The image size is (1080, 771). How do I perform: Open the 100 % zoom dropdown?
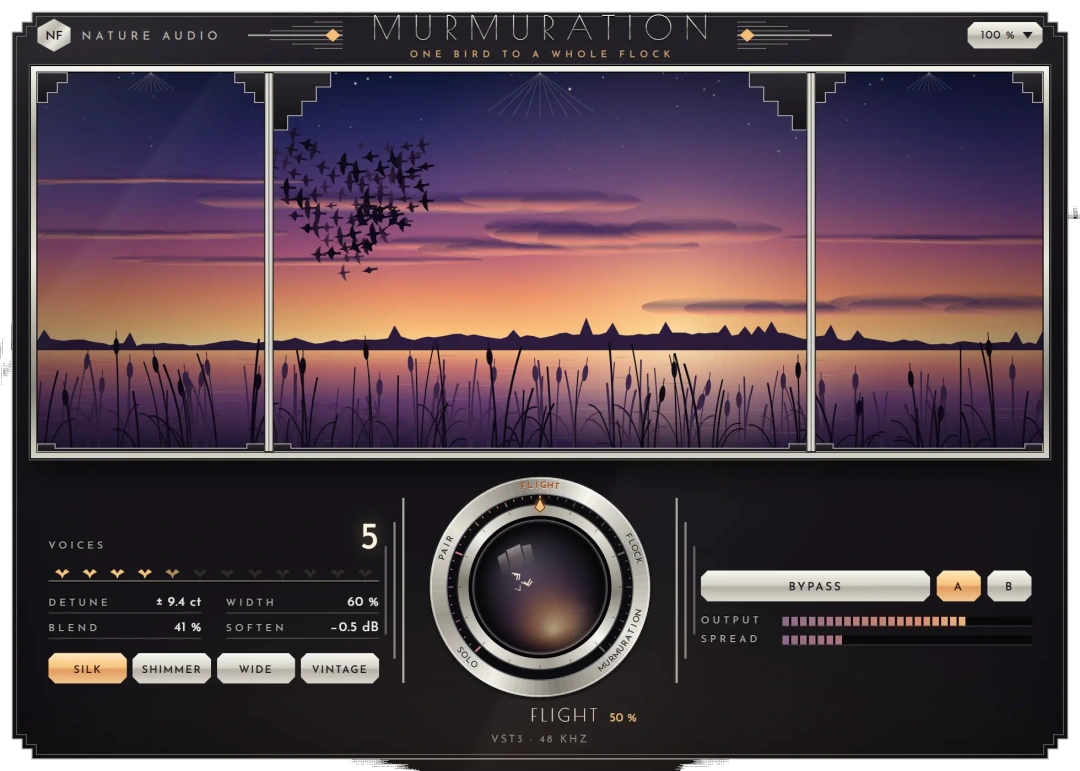point(1004,34)
